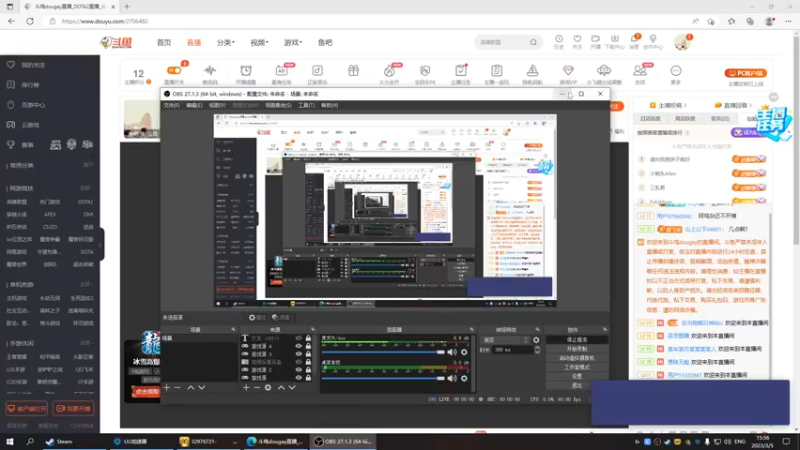Adjust the 时长 duration spinner arrows
800x450 pixels.
click(x=537, y=350)
